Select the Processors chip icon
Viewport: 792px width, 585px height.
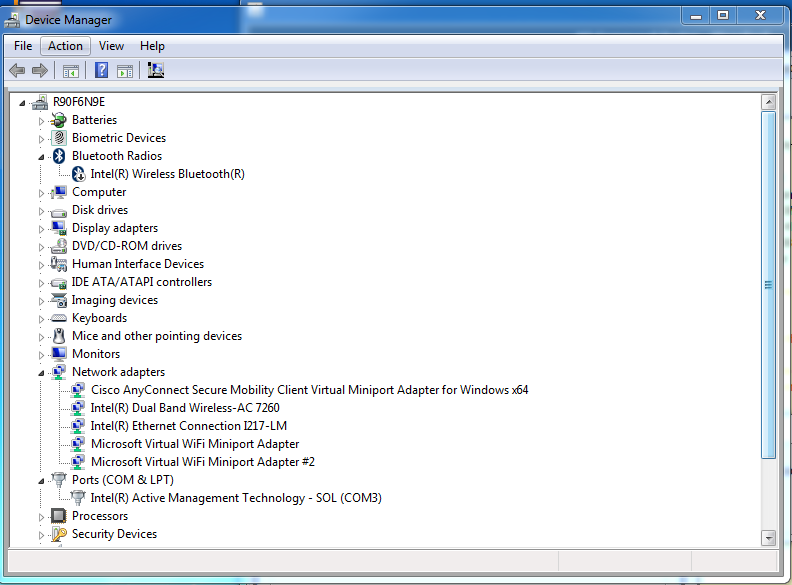click(59, 516)
